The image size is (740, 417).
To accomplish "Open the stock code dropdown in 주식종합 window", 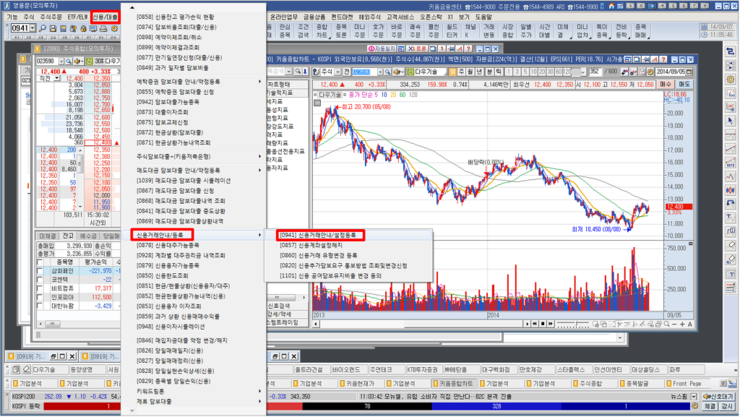I will (x=61, y=61).
